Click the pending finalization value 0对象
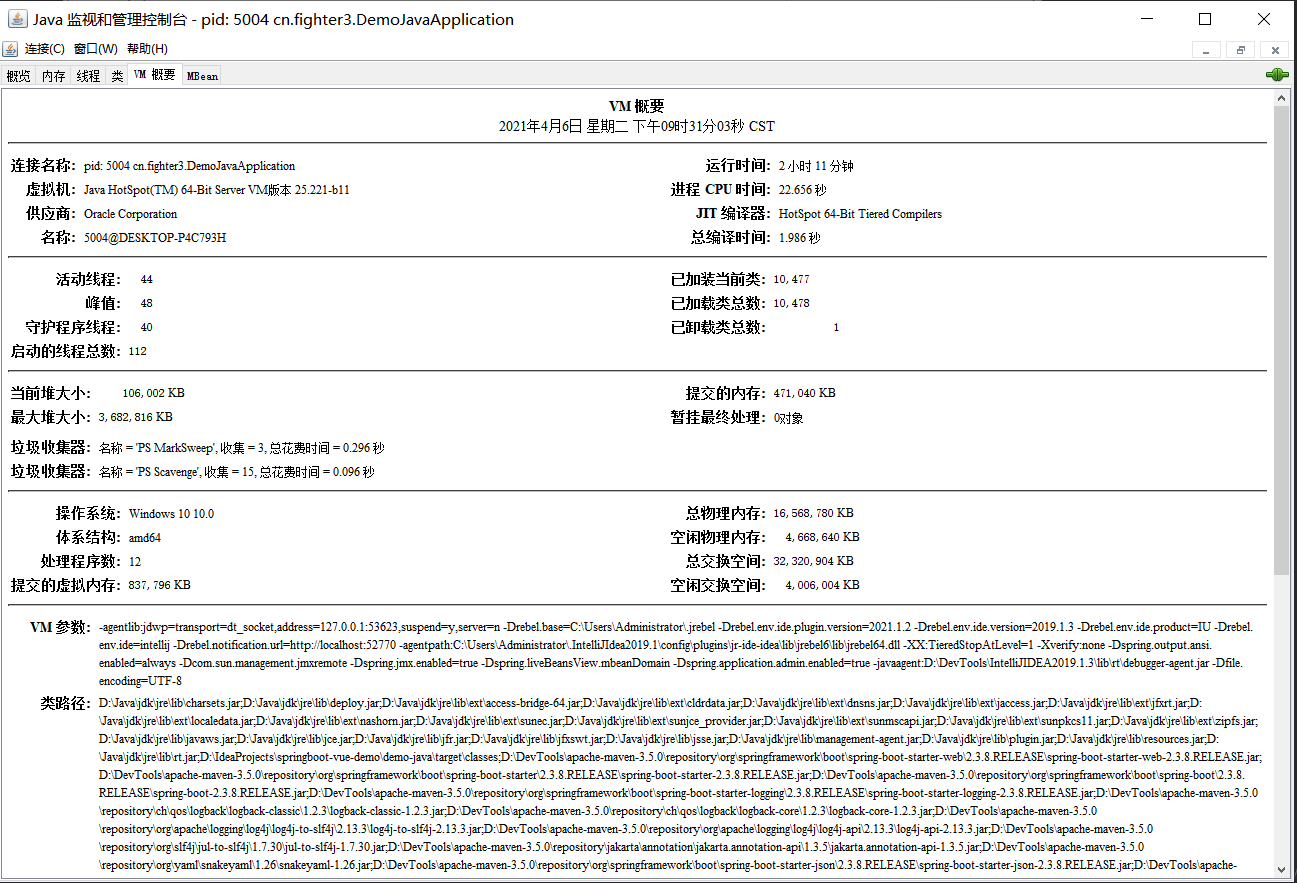 [x=789, y=418]
